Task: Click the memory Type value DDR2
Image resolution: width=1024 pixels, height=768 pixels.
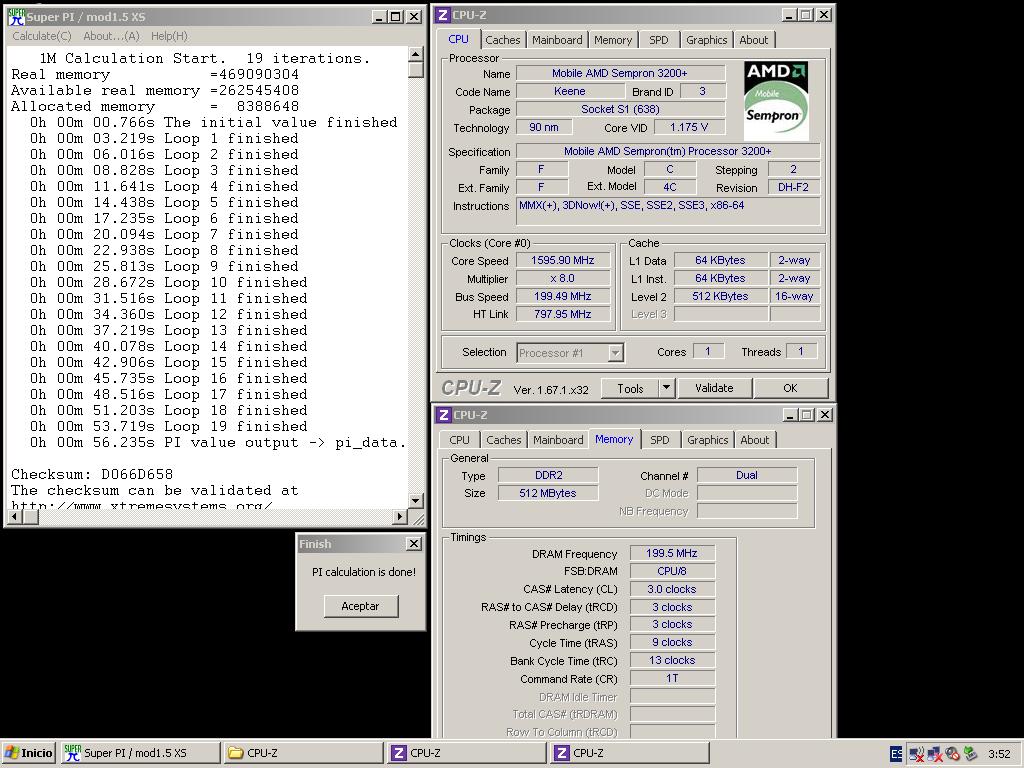Action: point(548,475)
